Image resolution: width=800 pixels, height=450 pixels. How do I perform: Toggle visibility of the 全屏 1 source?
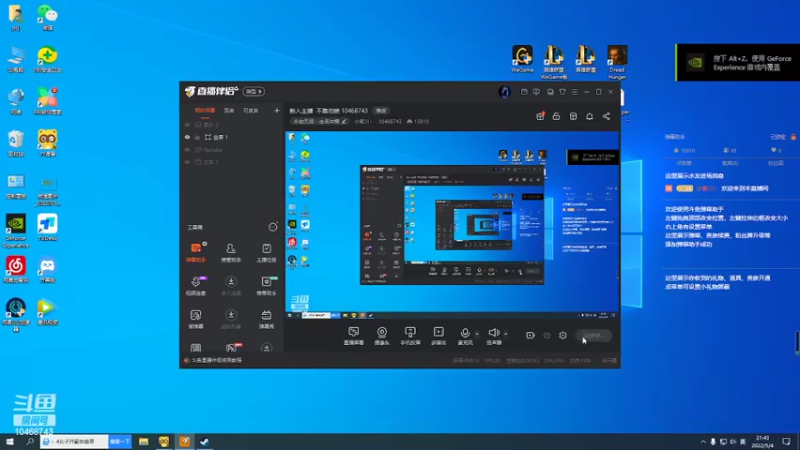click(x=187, y=137)
